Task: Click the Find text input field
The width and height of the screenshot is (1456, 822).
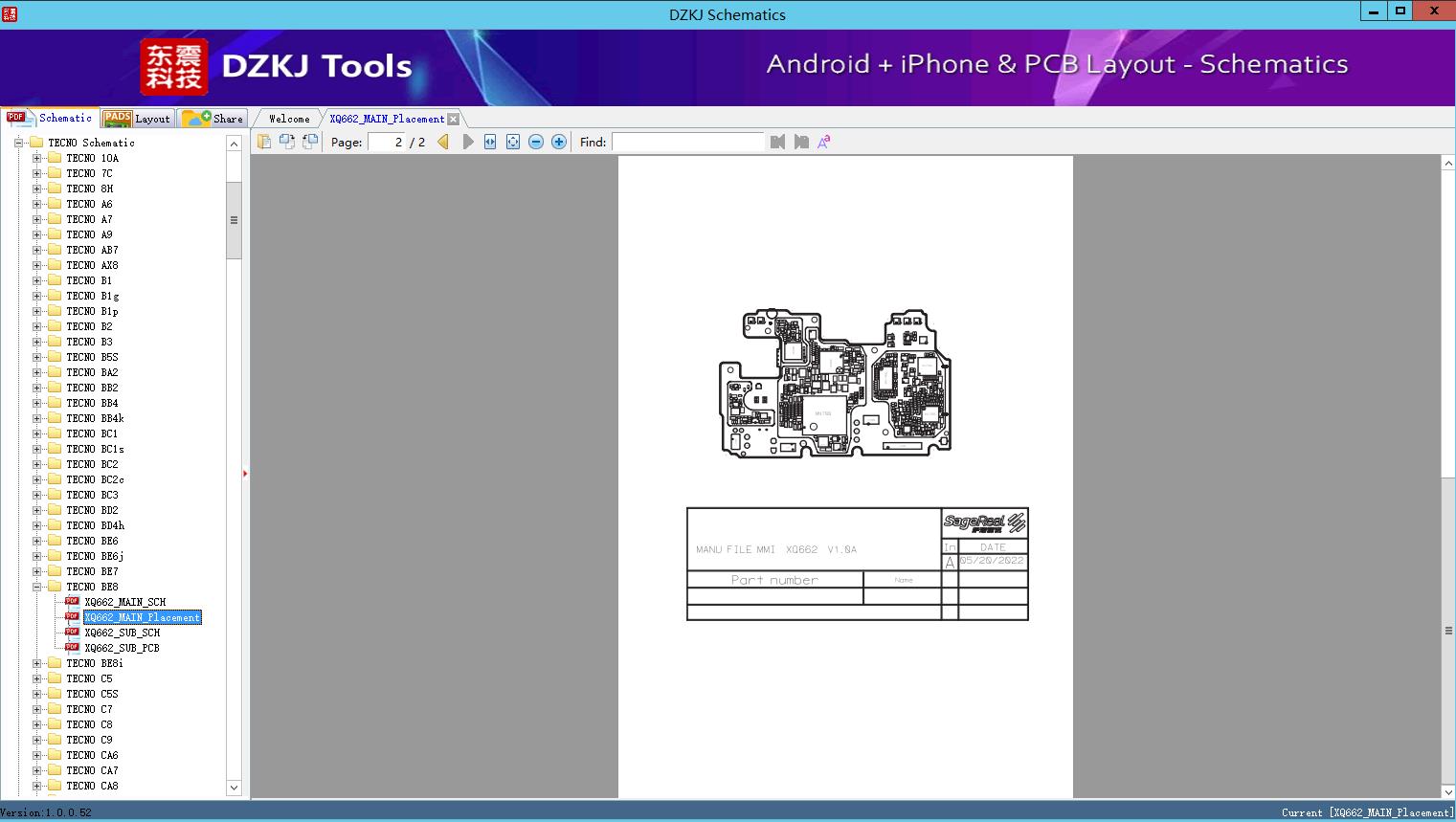Action: pos(687,142)
